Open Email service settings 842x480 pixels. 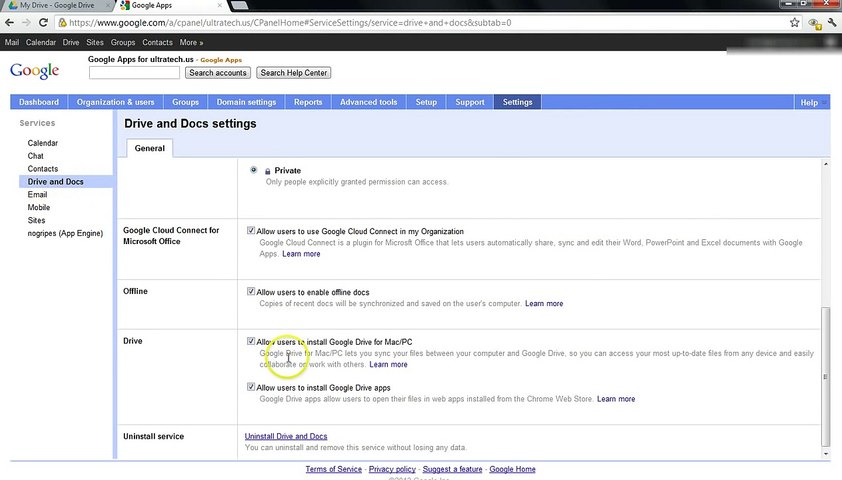click(x=37, y=195)
